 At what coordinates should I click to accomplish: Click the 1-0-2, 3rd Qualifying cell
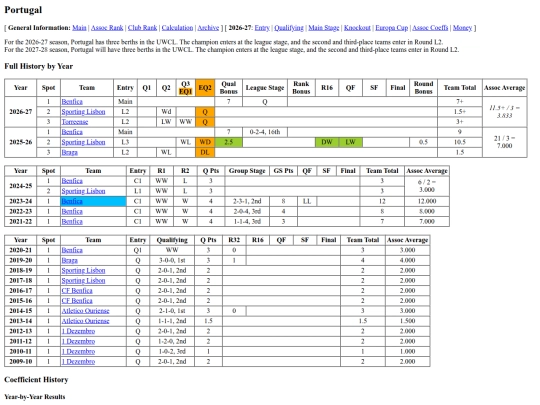172,352
